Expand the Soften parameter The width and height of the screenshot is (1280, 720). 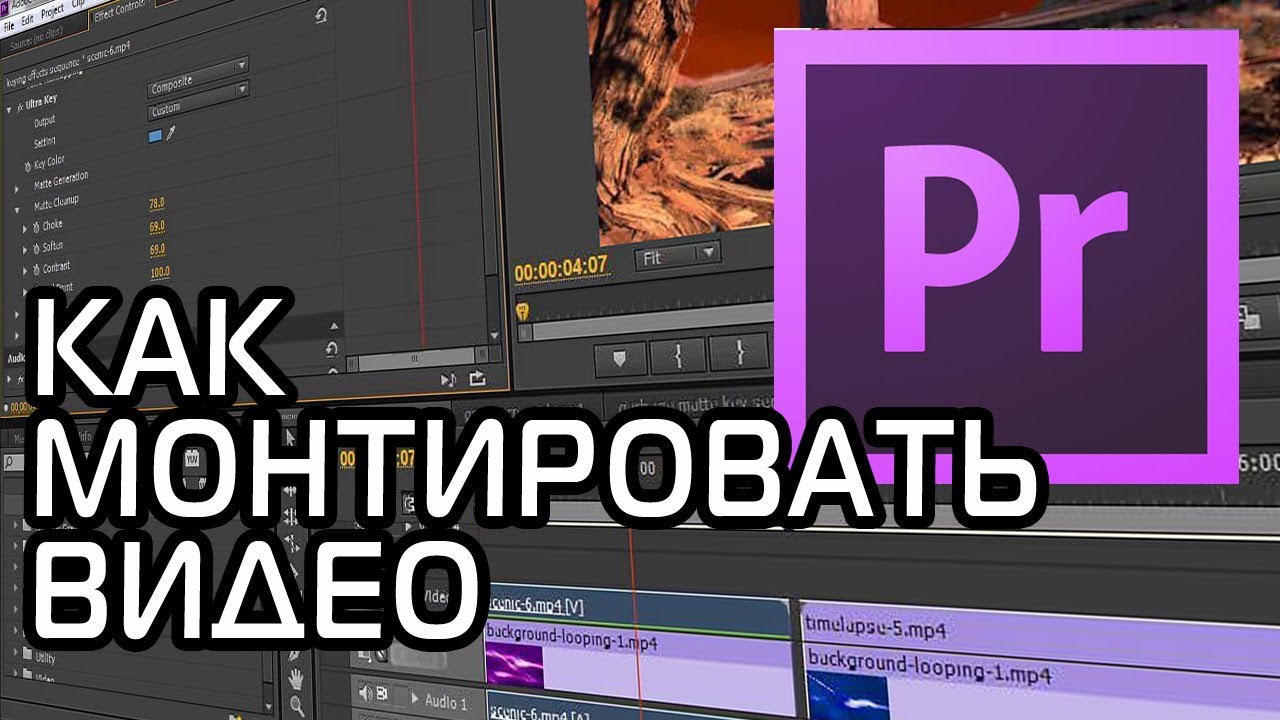(24, 250)
